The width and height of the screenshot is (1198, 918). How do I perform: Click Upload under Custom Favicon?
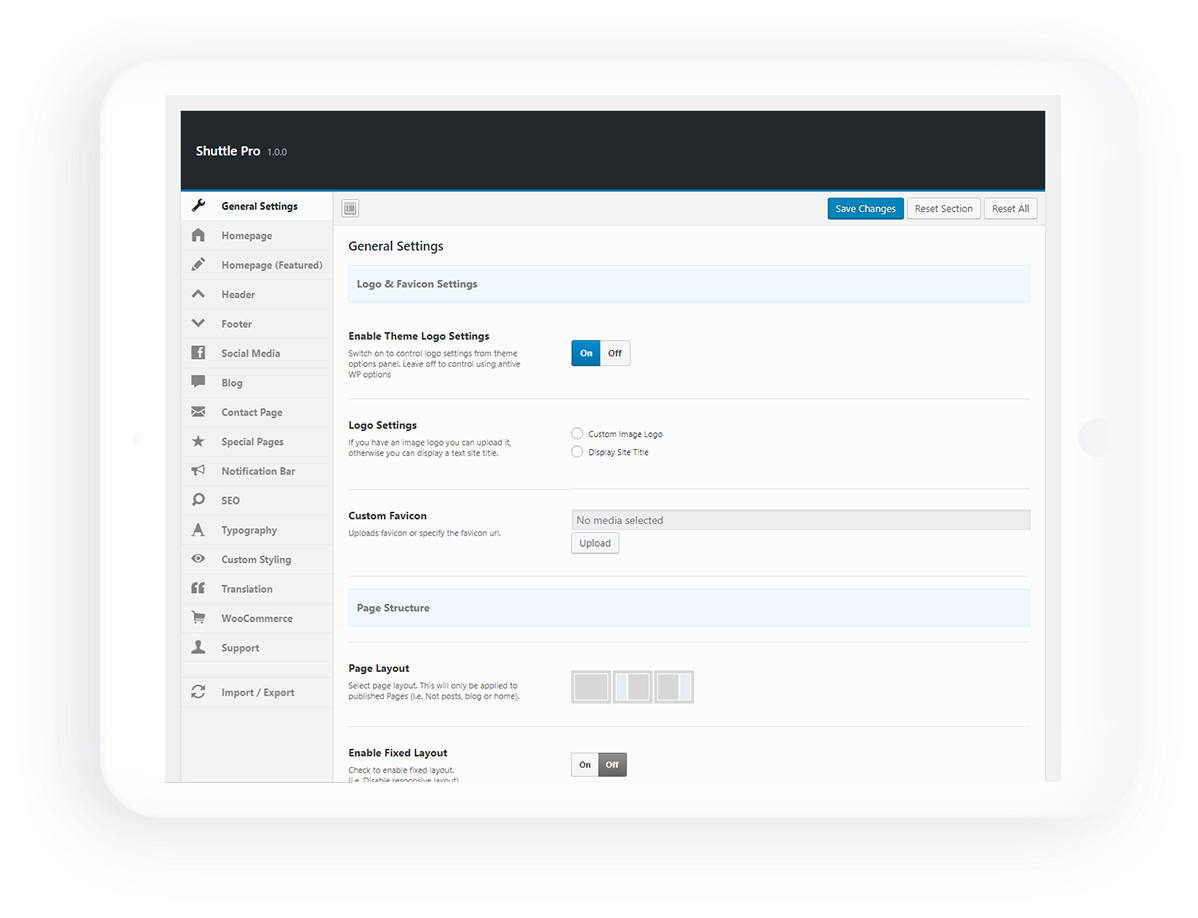pos(595,543)
